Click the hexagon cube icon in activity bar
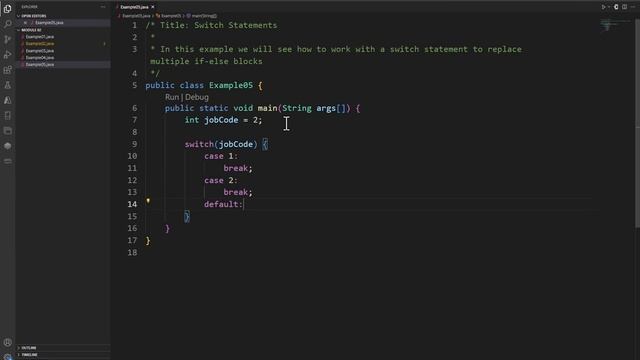The width and height of the screenshot is (640, 360). 7,146
